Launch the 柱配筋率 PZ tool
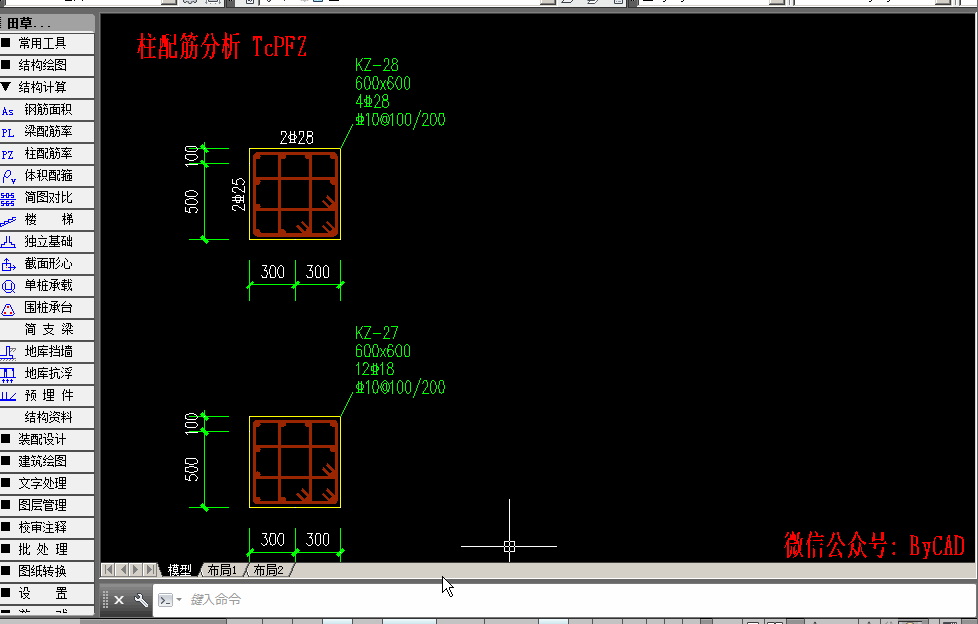The height and width of the screenshot is (624, 978). pos(47,154)
